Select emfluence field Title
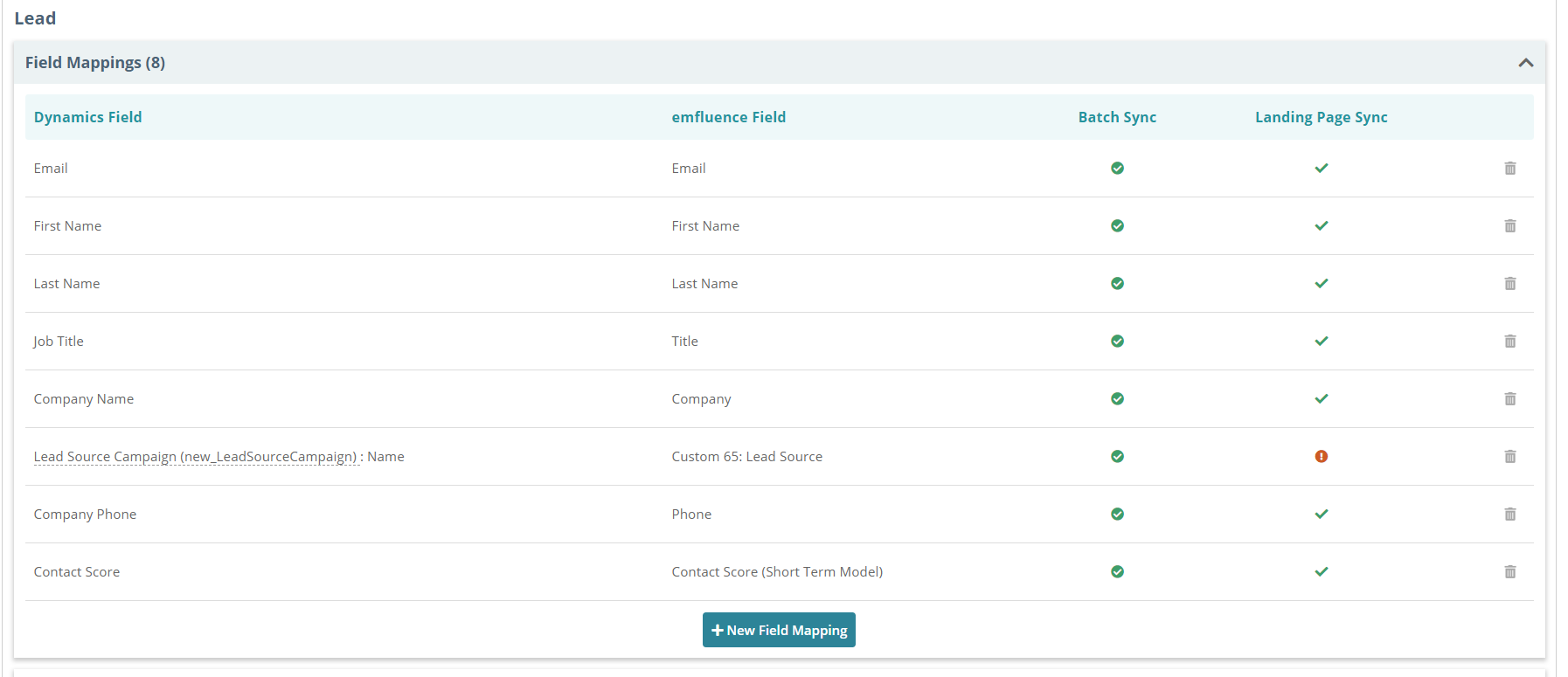 click(684, 341)
